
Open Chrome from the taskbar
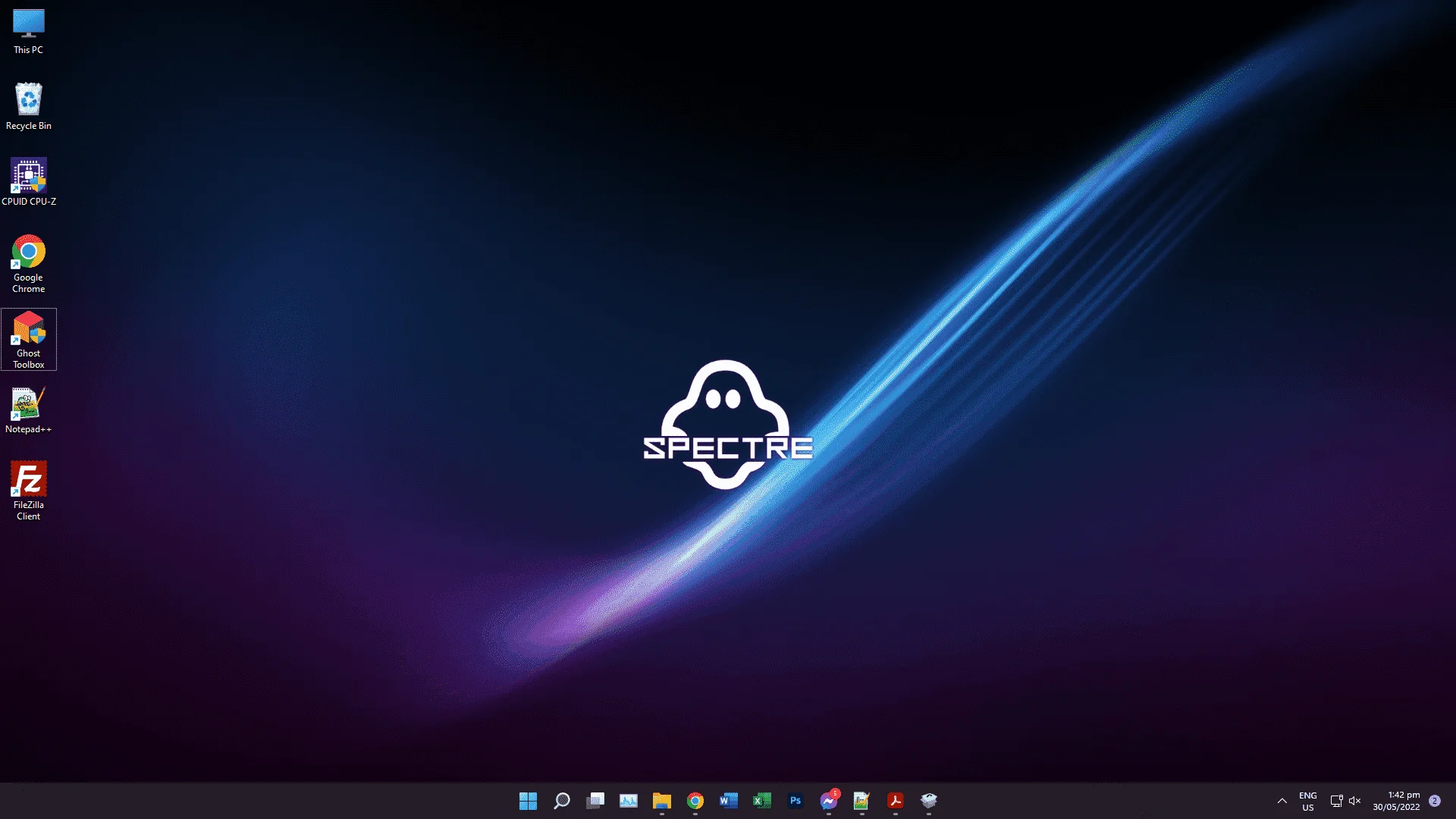(695, 801)
